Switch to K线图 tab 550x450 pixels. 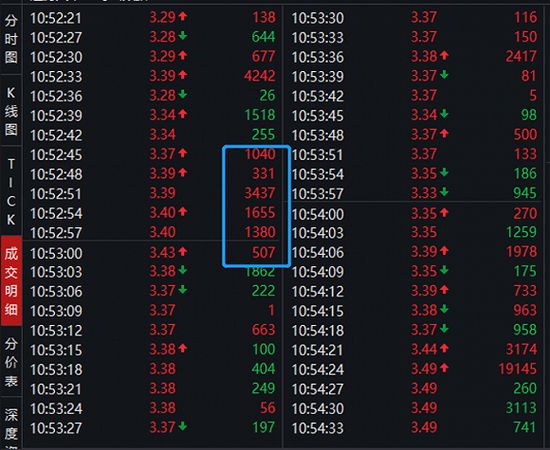point(11,111)
